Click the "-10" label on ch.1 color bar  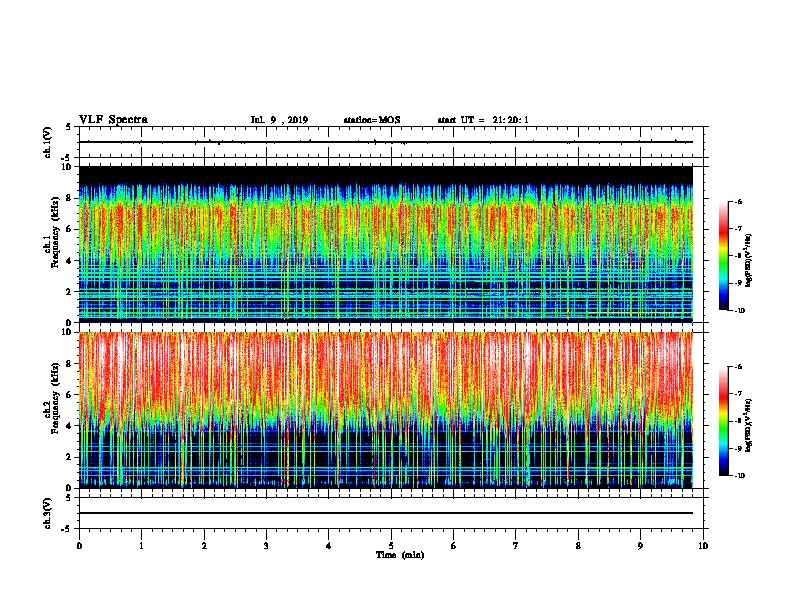[x=739, y=311]
